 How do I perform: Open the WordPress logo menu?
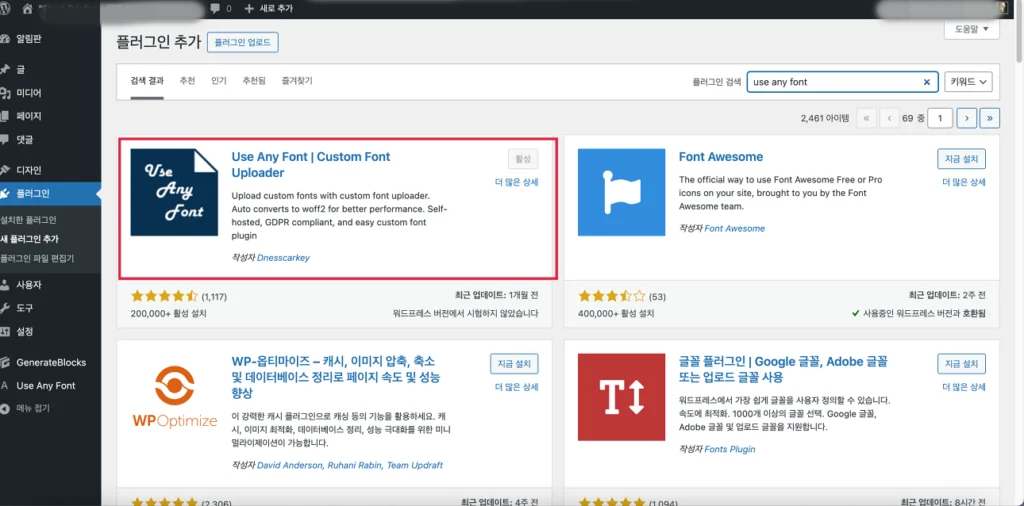(3, 8)
